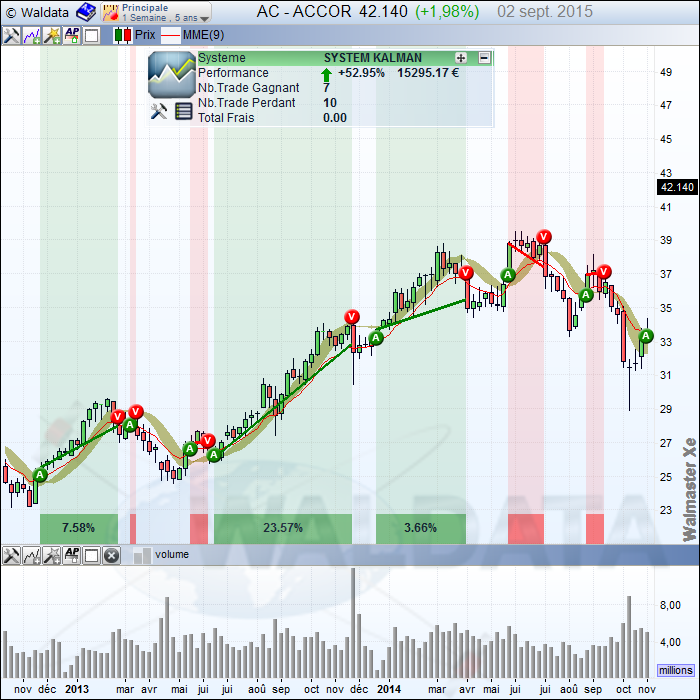Click the +52.95% performance value

[361, 73]
